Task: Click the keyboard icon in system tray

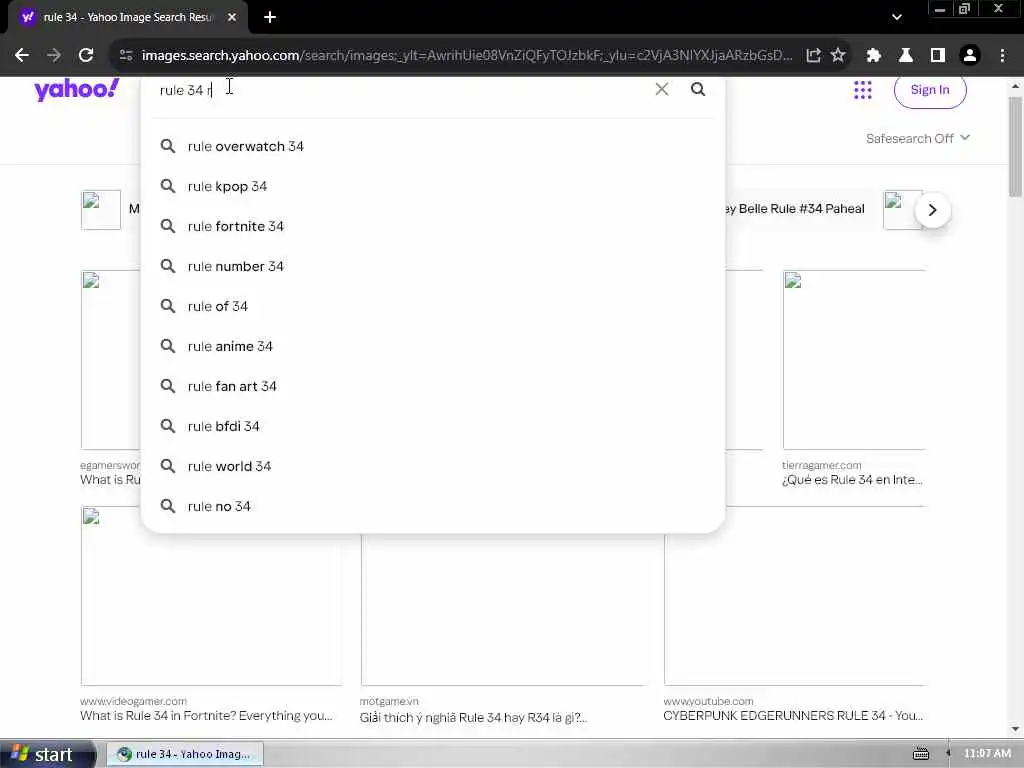Action: [921, 754]
